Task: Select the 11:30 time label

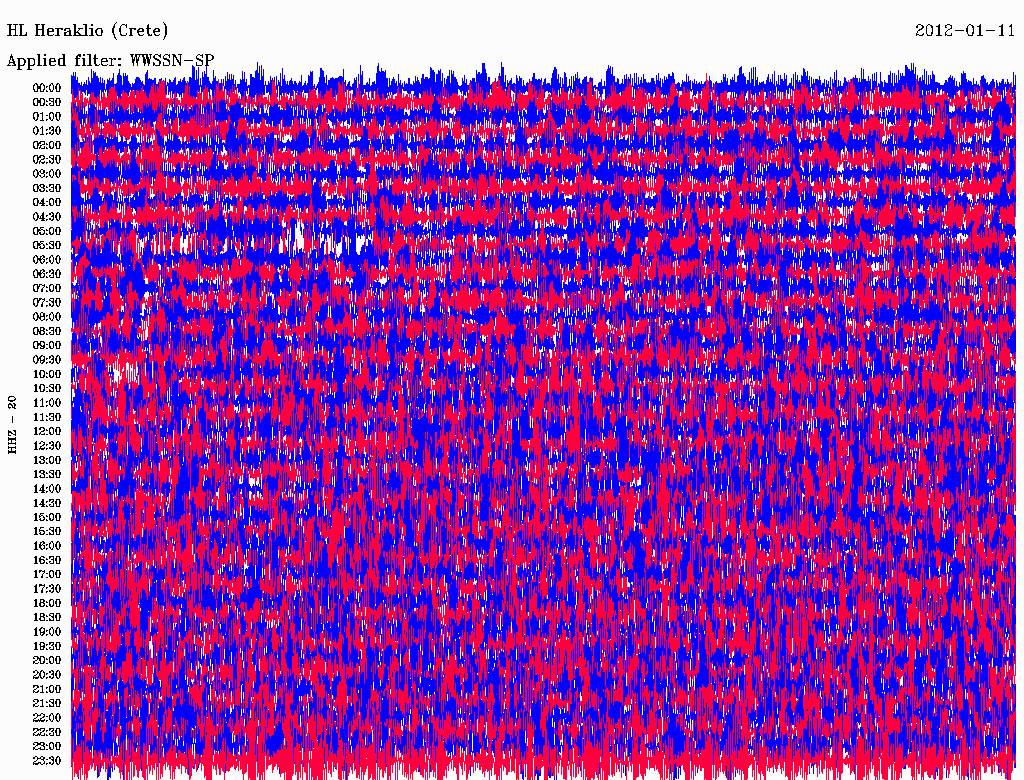Action: (x=47, y=417)
